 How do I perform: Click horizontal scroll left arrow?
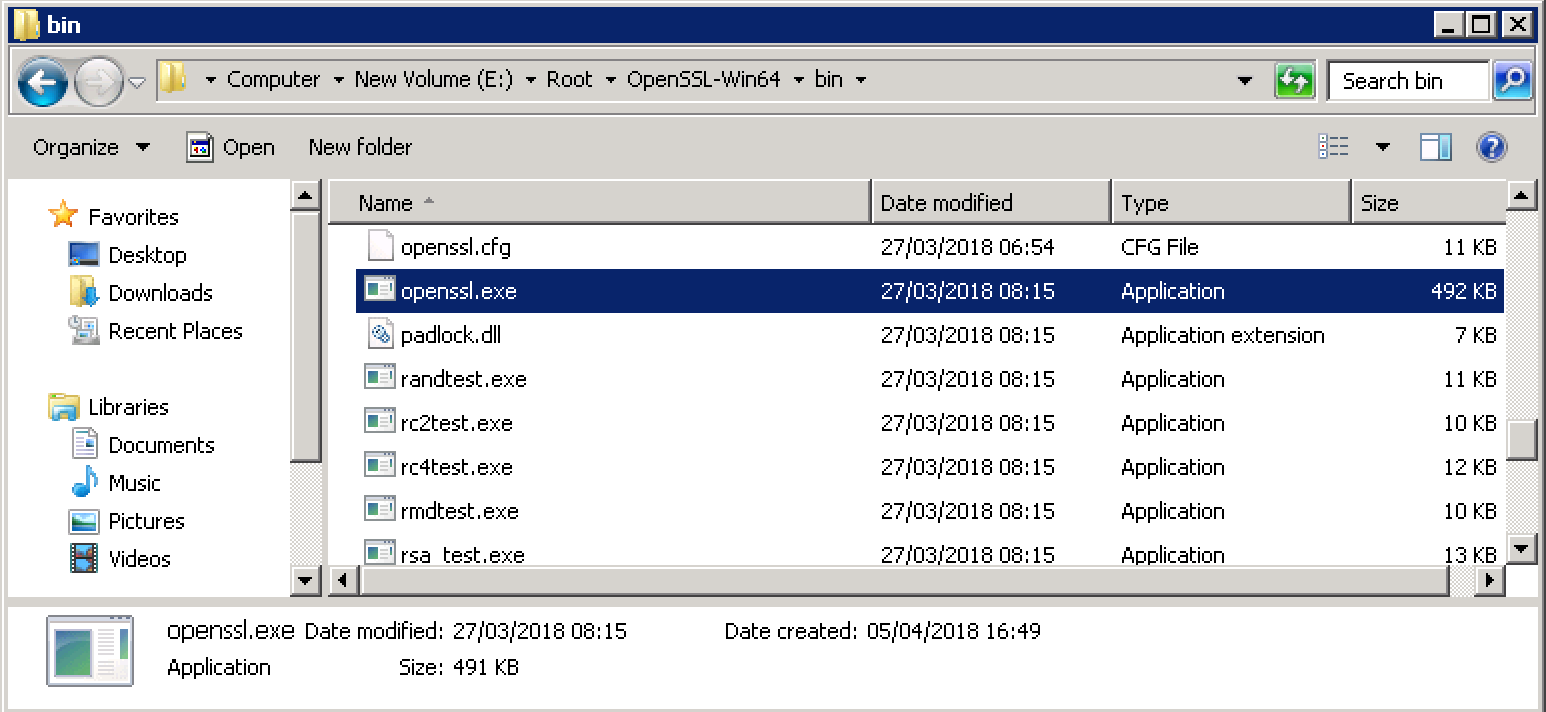click(343, 579)
